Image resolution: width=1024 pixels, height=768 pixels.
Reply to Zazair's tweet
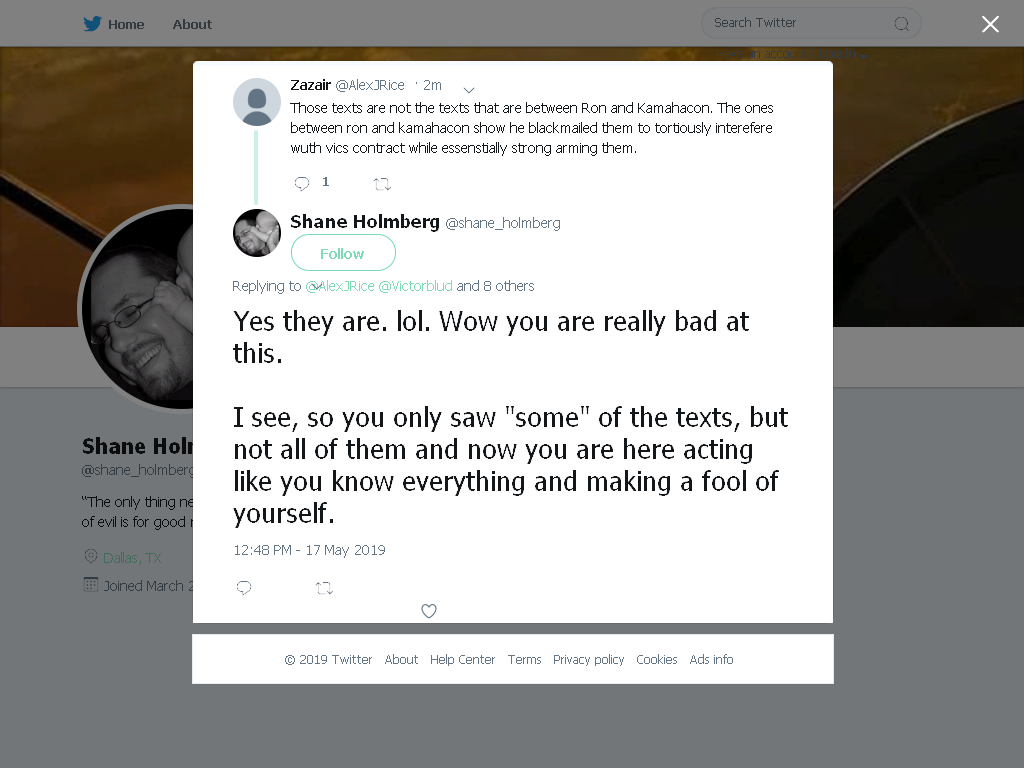click(302, 184)
